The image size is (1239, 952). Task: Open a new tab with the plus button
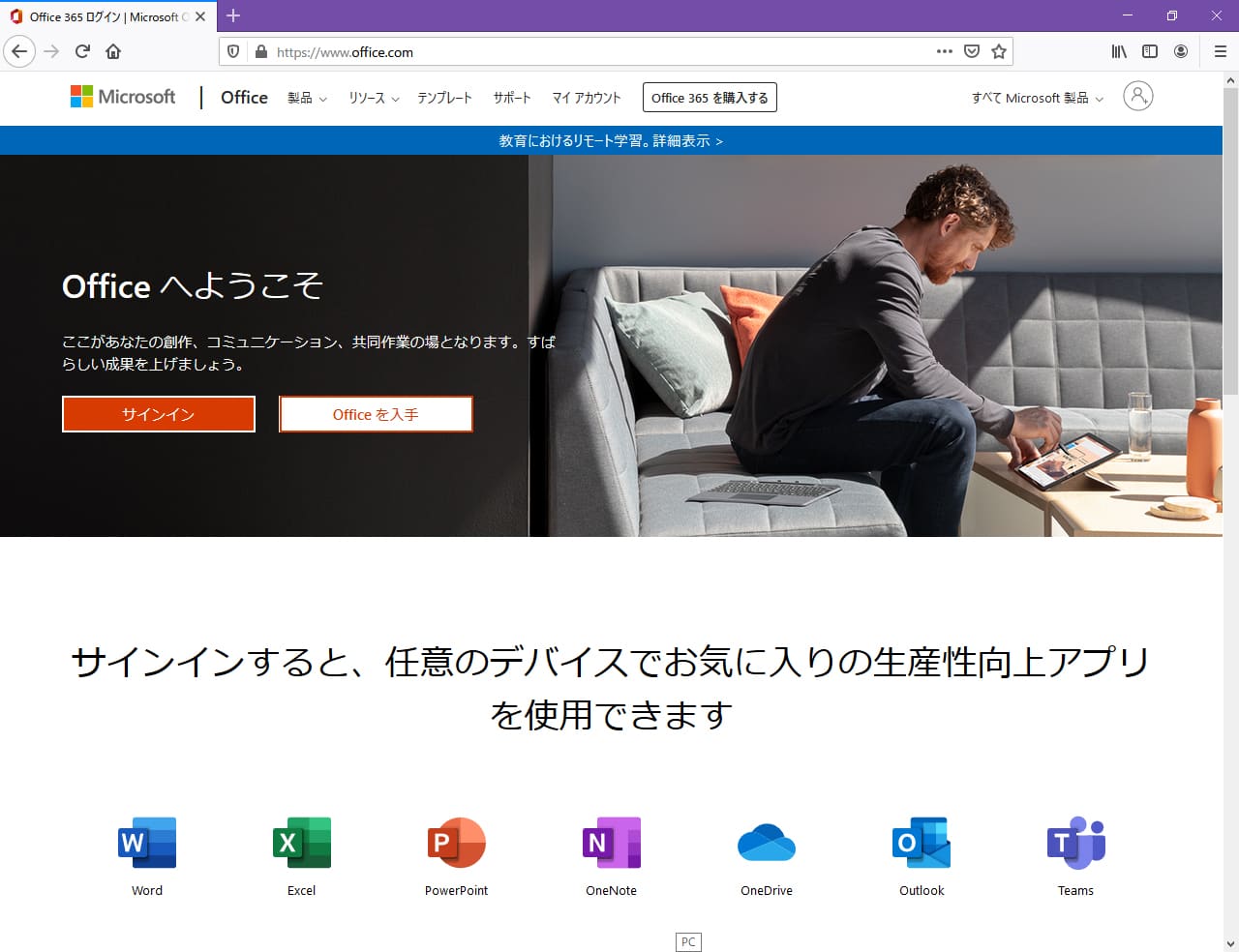(x=233, y=15)
